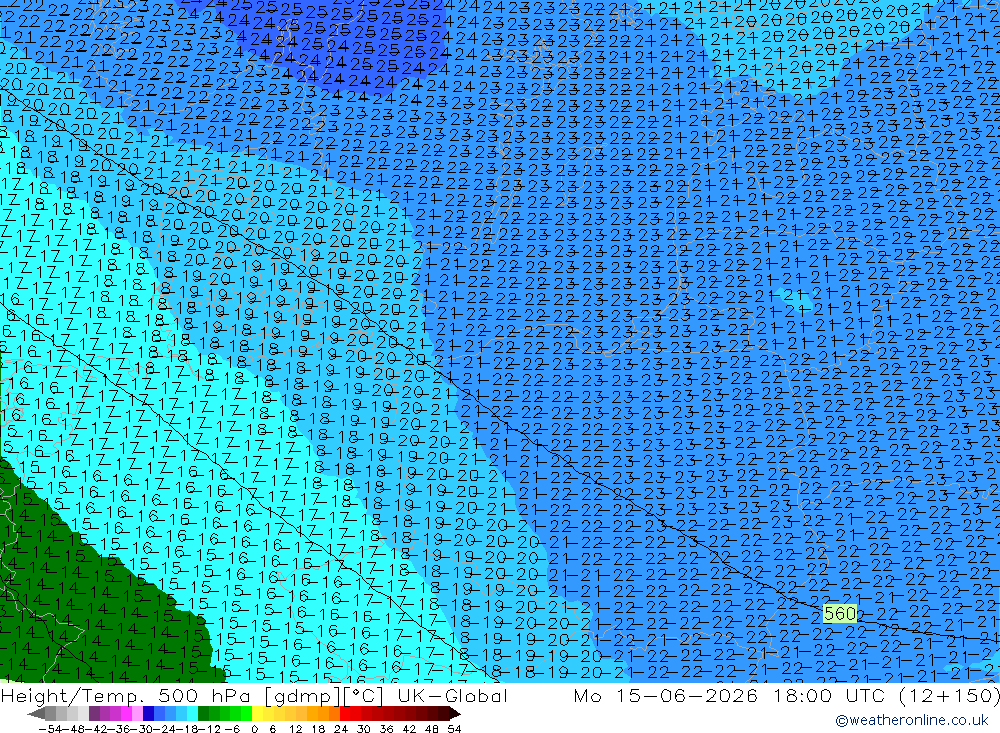Click the grey left arrow of the colour scale
The height and width of the screenshot is (733, 1000).
pyautogui.click(x=36, y=714)
